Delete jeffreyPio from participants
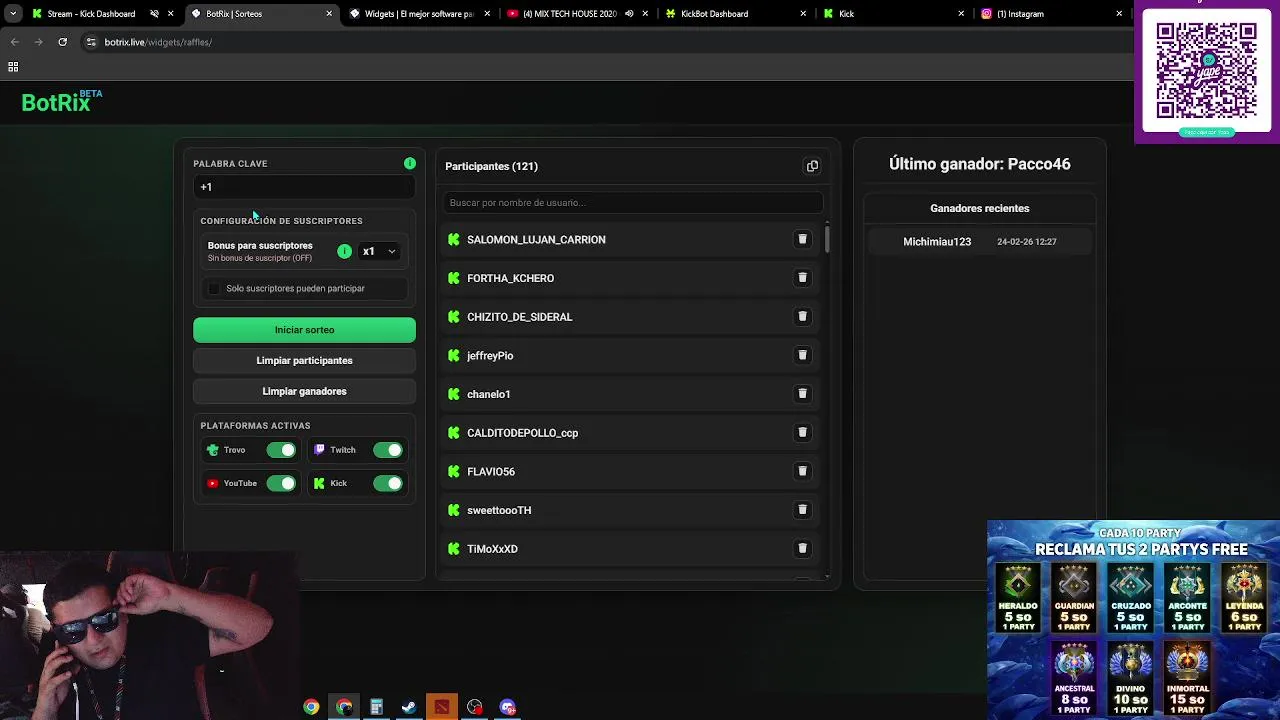The image size is (1280, 720). (802, 355)
